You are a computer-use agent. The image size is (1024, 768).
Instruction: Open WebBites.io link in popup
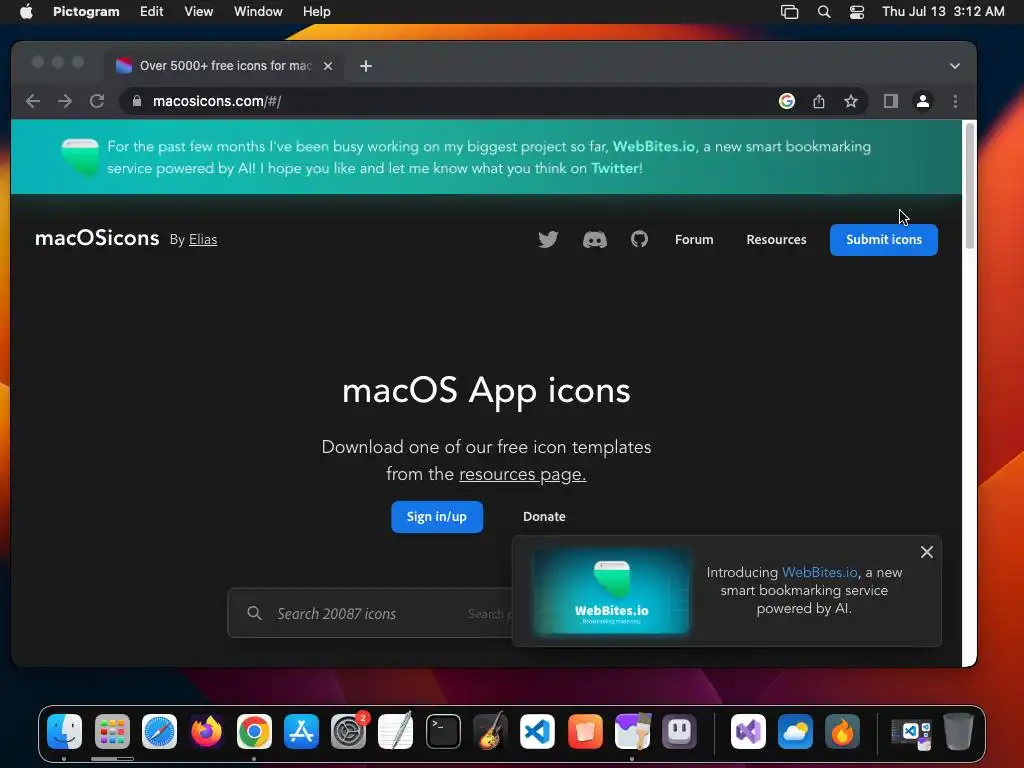coord(820,572)
